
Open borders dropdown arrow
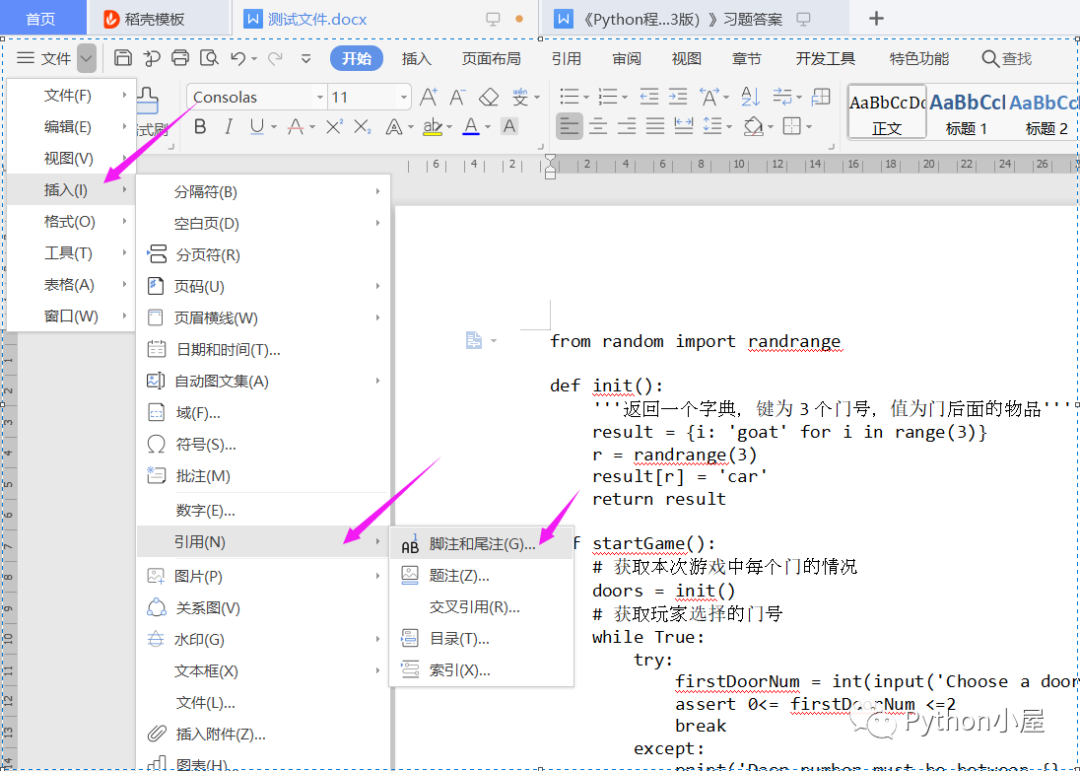809,127
